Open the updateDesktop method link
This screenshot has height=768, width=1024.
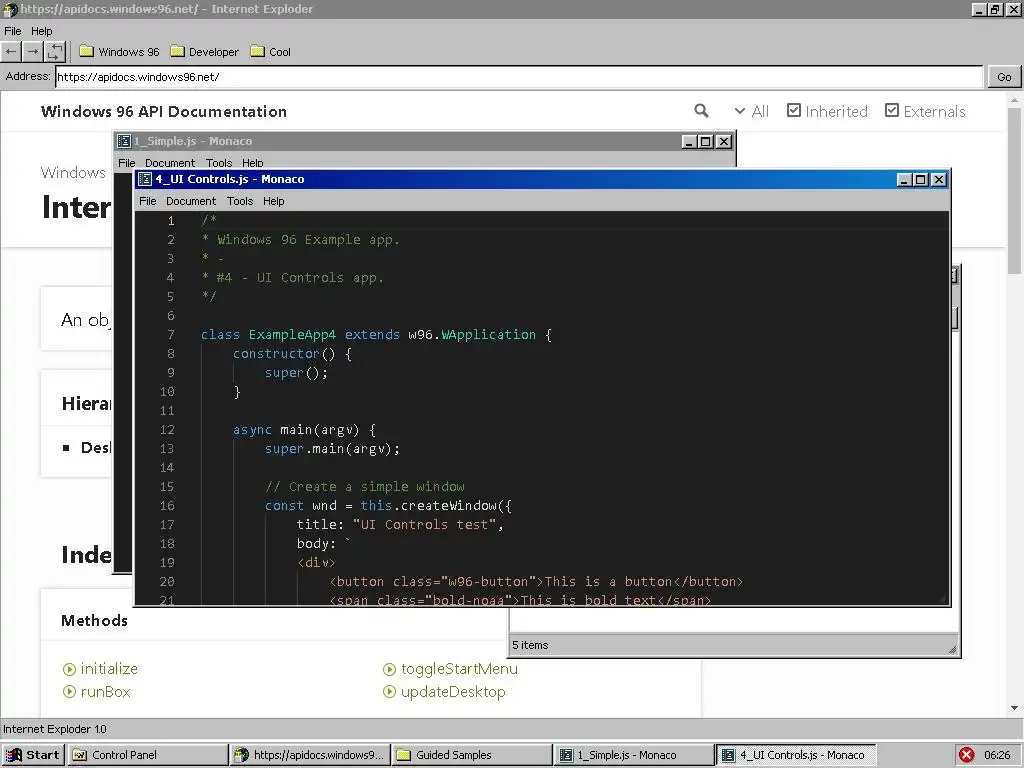453,692
